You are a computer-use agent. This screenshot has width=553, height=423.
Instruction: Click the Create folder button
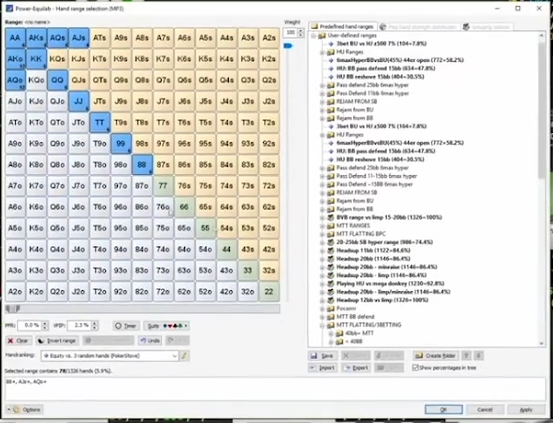pyautogui.click(x=436, y=356)
